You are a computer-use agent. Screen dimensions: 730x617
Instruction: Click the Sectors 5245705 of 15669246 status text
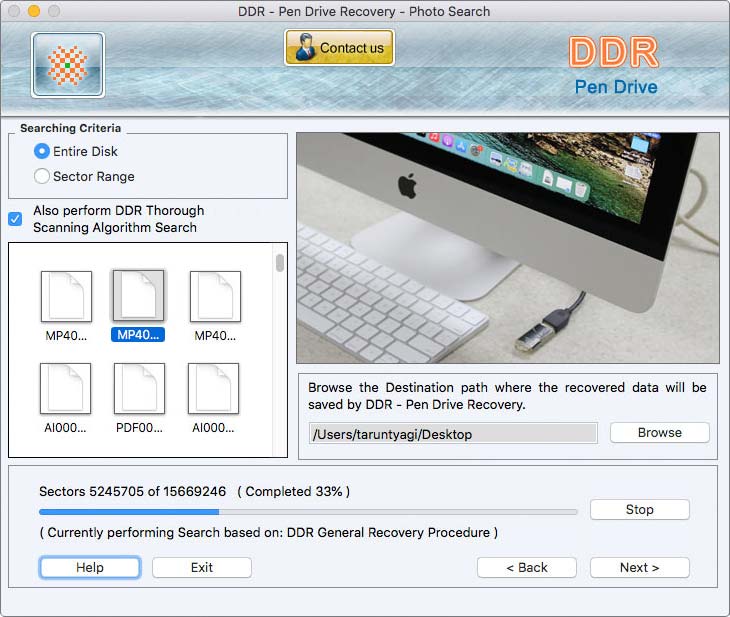tap(132, 491)
